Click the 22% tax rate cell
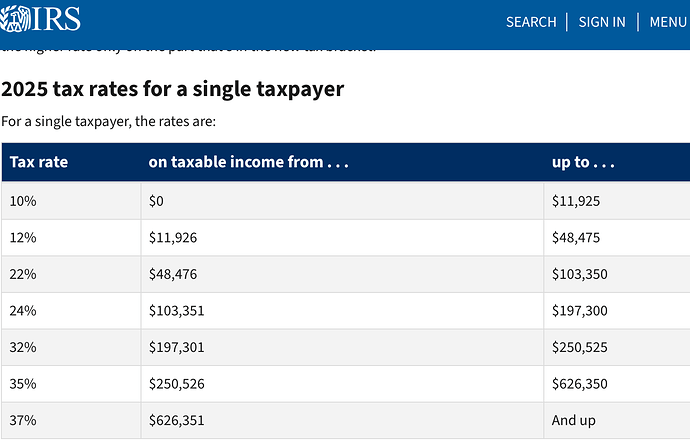The height and width of the screenshot is (440, 690). tap(71, 274)
